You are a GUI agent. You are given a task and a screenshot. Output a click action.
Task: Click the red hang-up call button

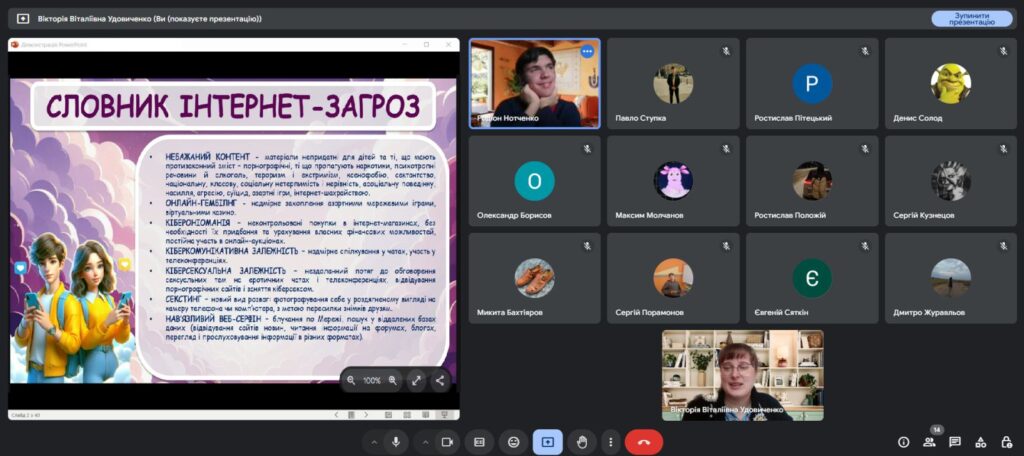tap(643, 441)
